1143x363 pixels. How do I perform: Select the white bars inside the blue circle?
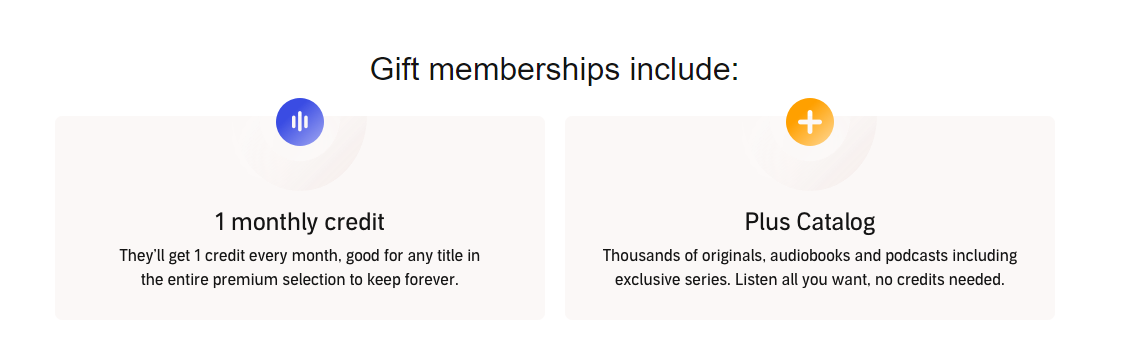tap(300, 122)
